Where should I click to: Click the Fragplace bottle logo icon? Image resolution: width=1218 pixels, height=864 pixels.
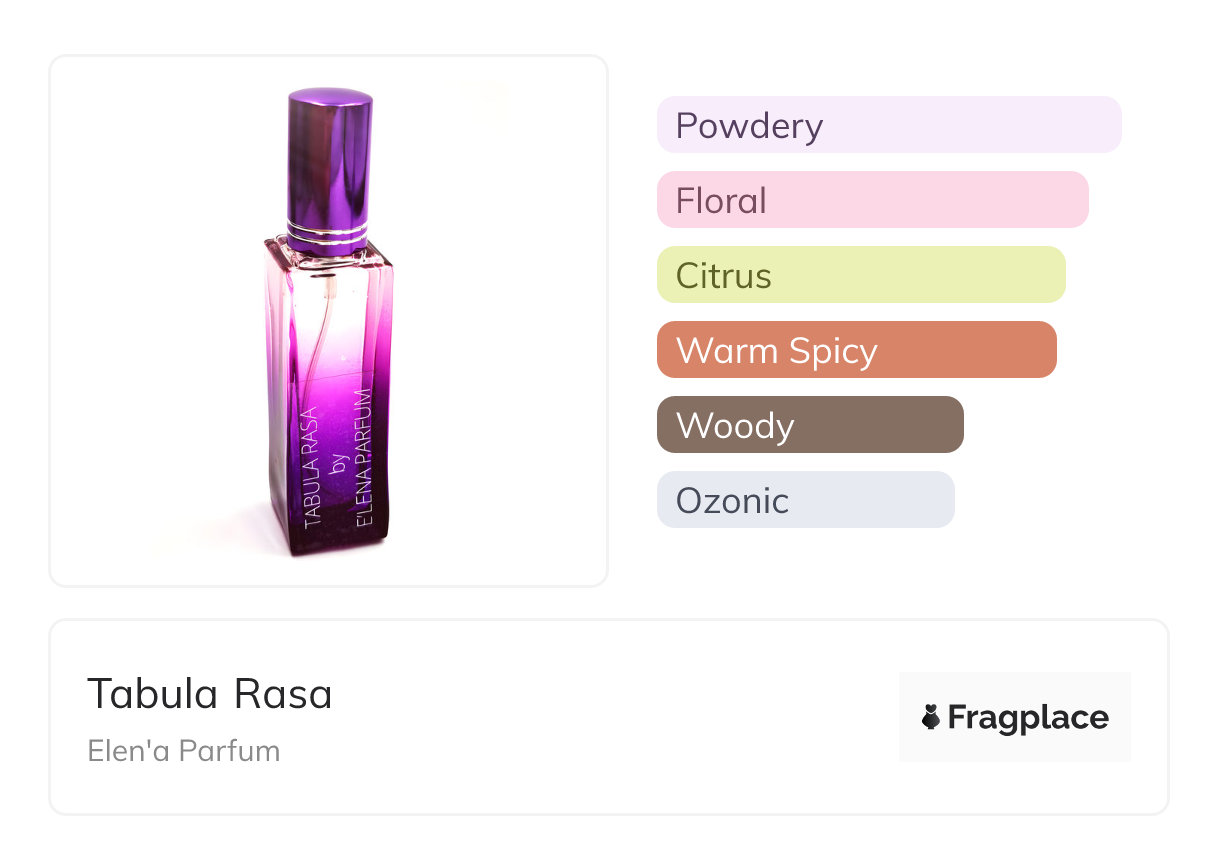click(x=931, y=717)
